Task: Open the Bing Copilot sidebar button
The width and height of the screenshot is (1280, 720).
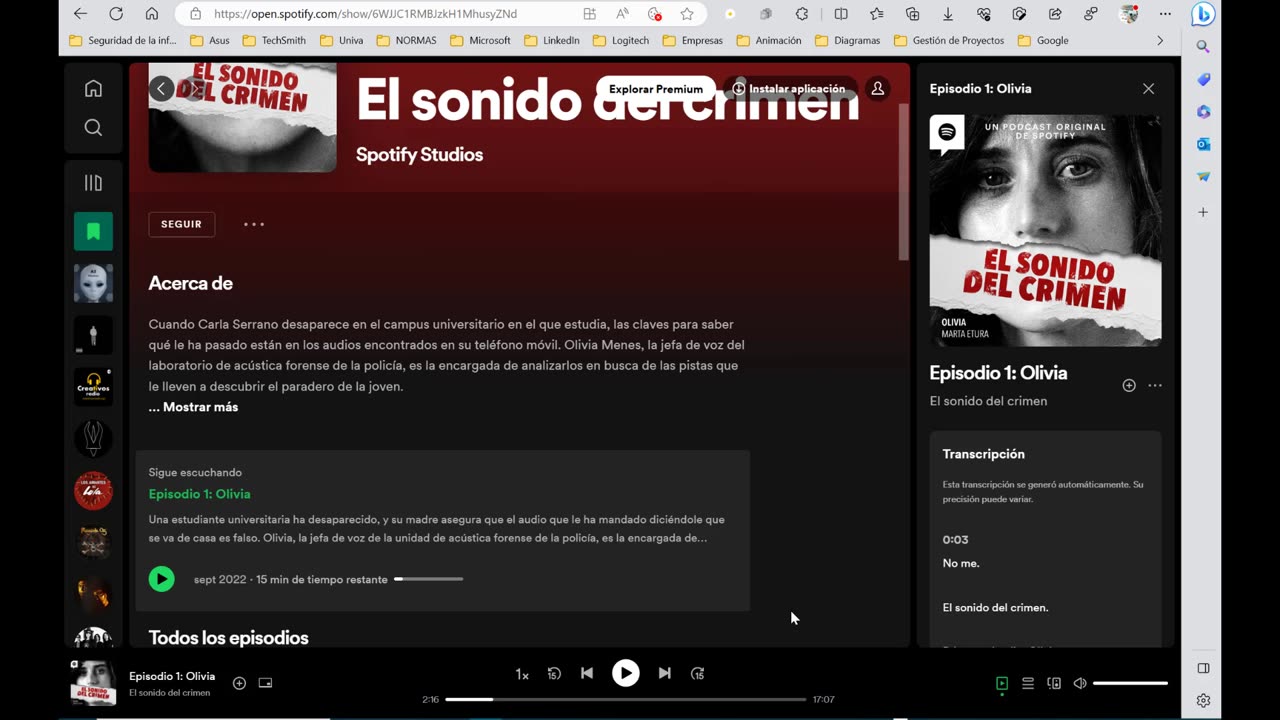Action: (x=1203, y=14)
